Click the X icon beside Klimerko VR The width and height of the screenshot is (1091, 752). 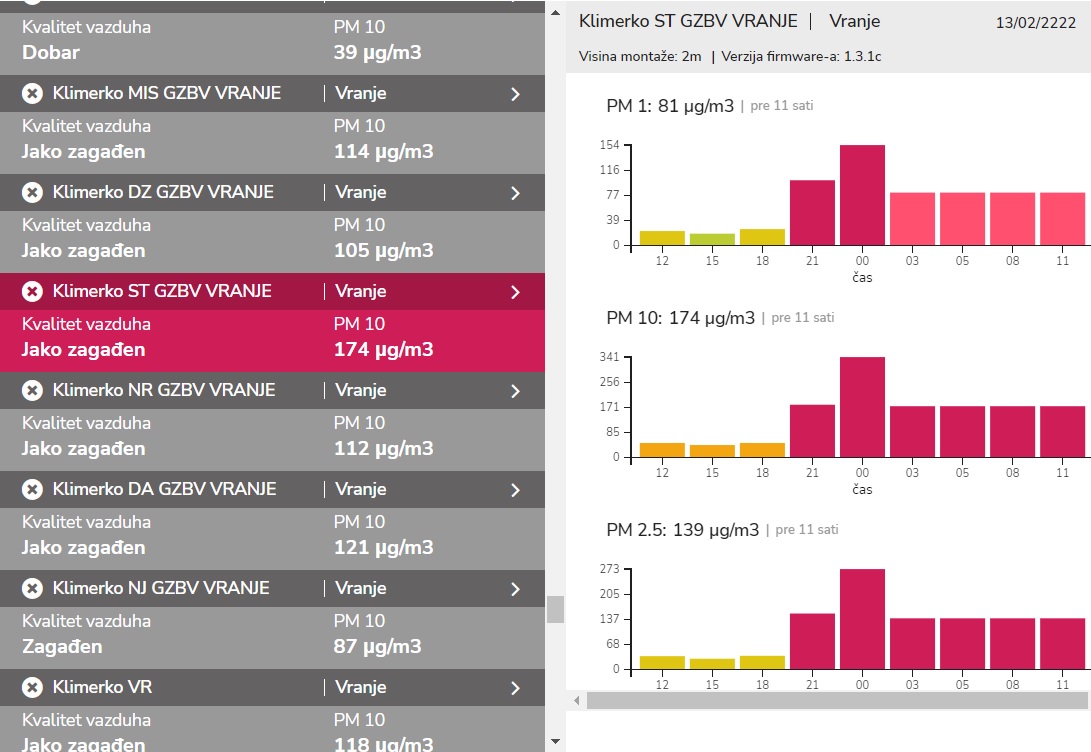[32, 687]
